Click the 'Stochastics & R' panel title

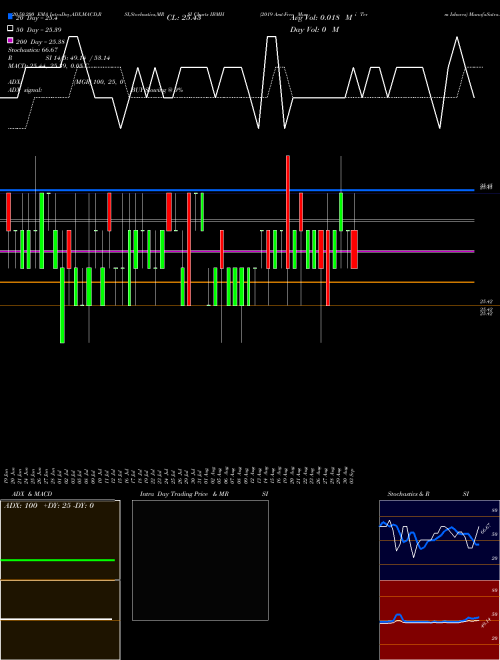[409, 494]
